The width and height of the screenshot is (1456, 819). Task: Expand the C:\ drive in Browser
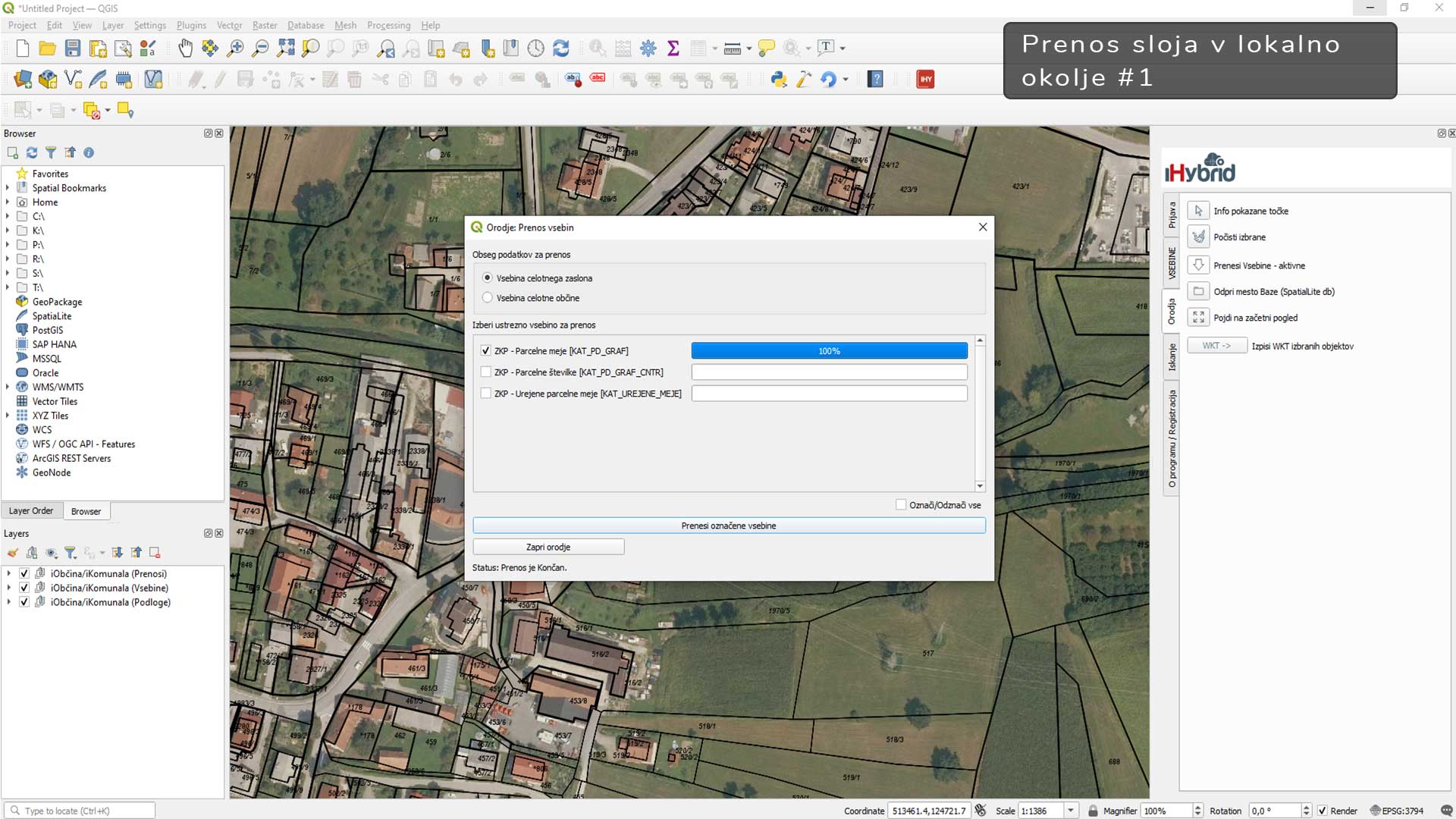coord(8,217)
